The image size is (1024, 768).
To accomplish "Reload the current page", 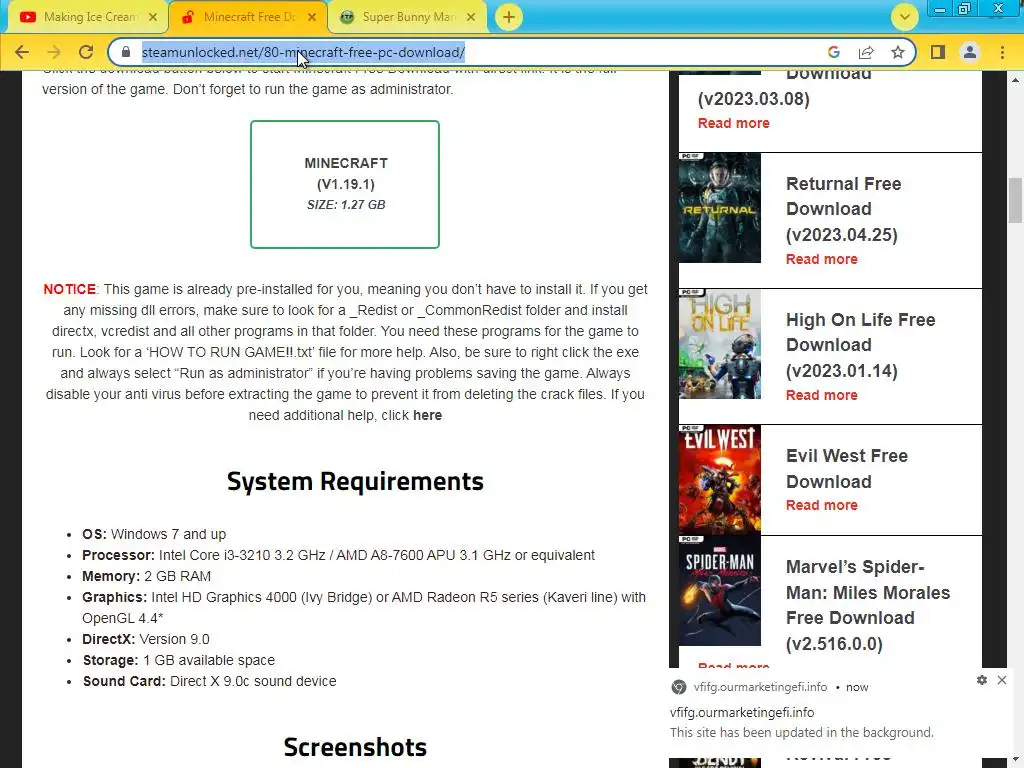I will pyautogui.click(x=86, y=52).
